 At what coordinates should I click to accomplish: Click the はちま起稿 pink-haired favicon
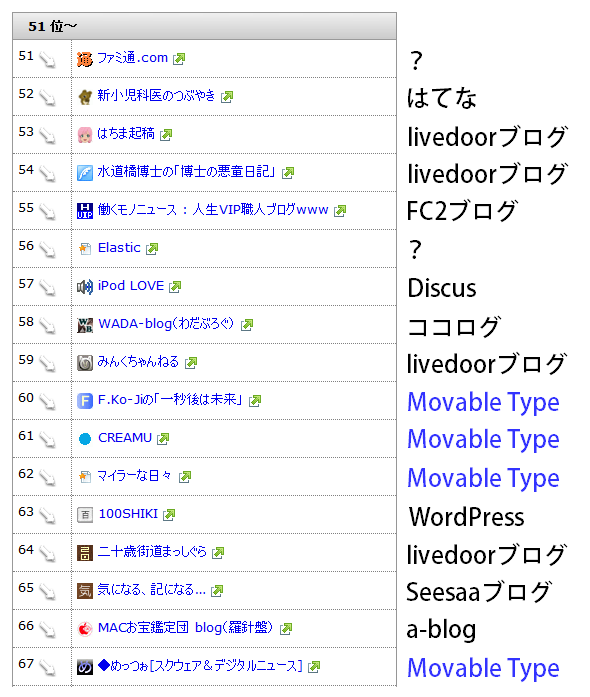pyautogui.click(x=85, y=135)
